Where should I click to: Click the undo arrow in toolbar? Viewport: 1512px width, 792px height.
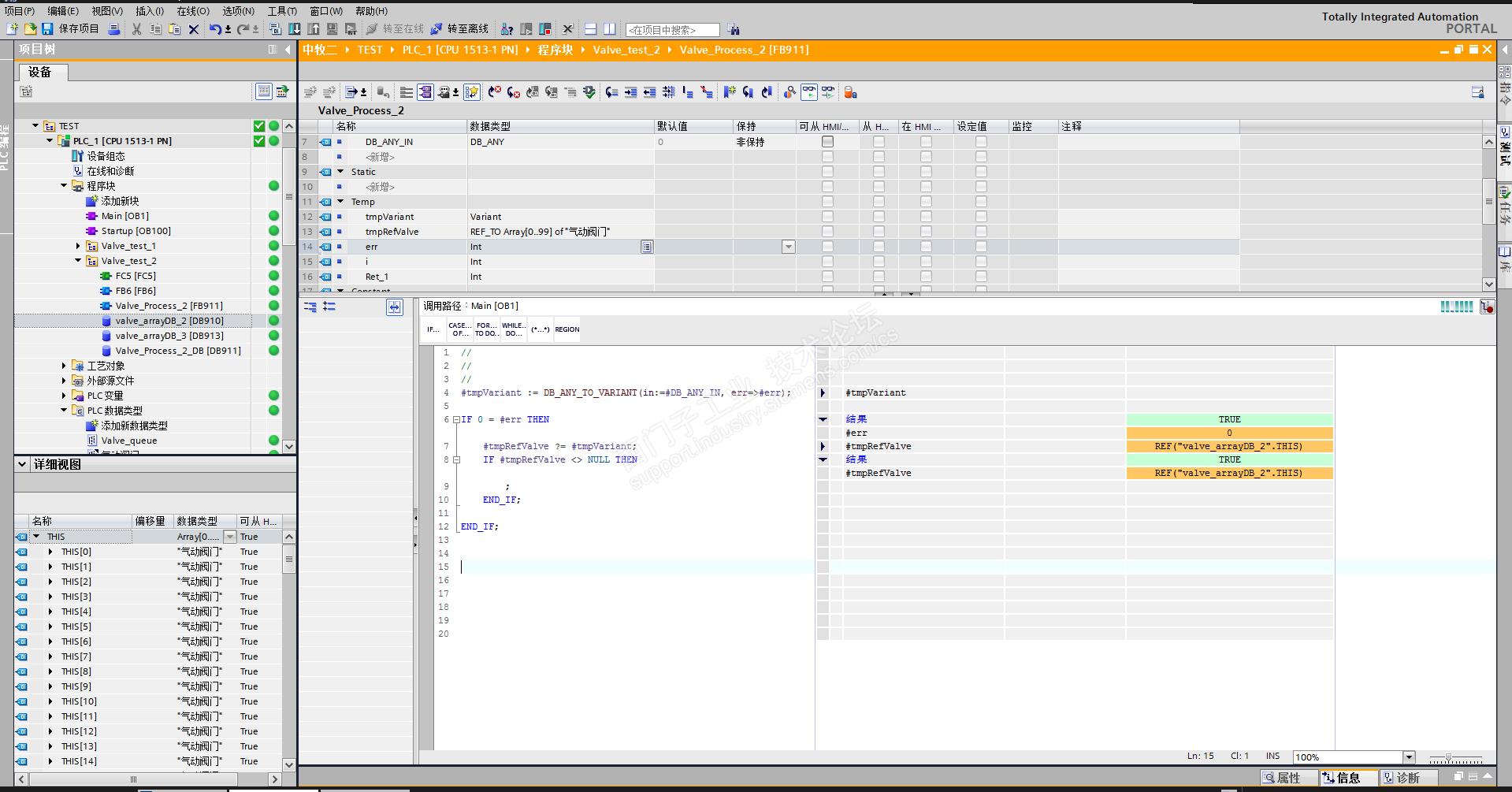(x=215, y=29)
